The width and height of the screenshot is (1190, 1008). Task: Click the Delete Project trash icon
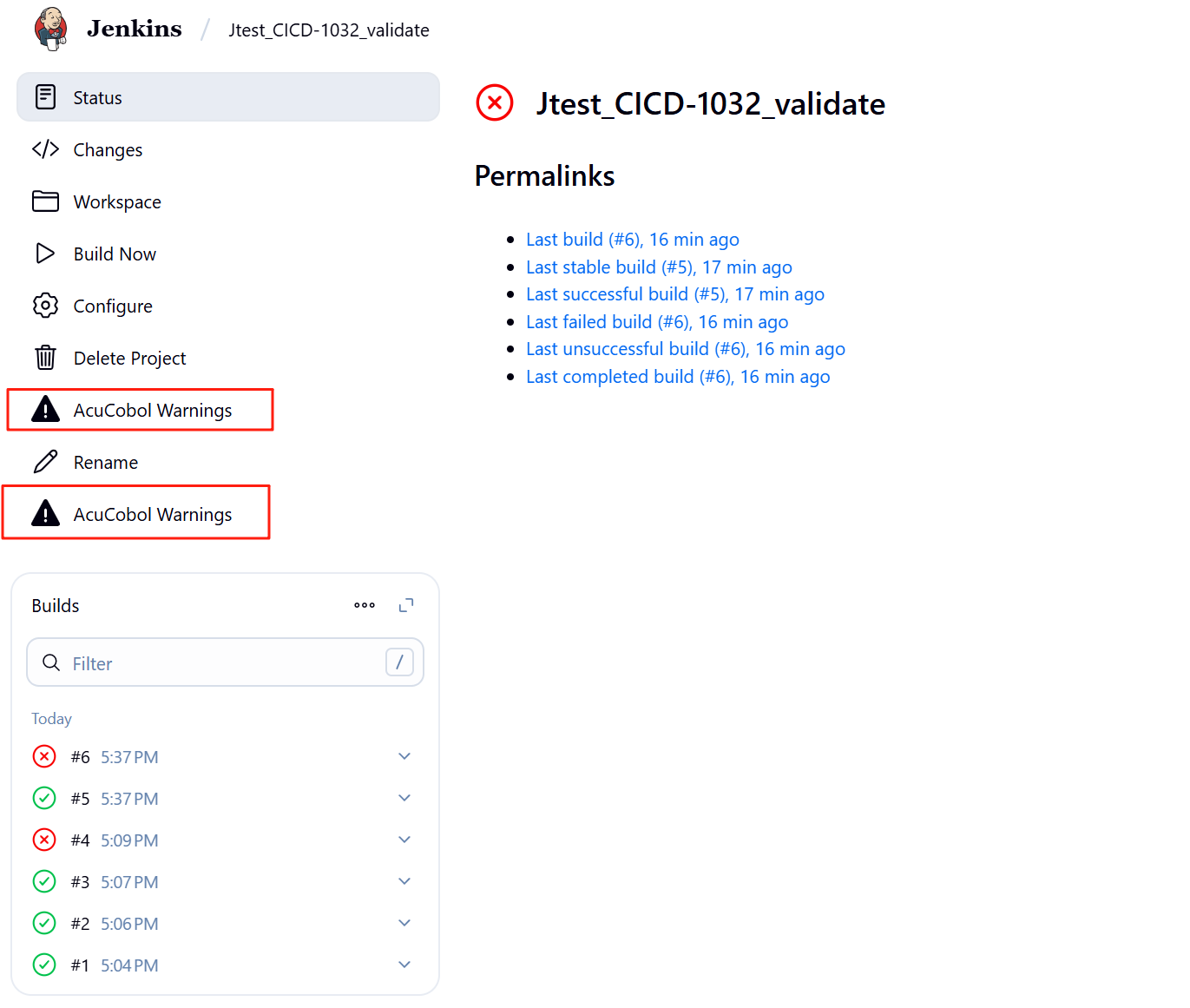pos(45,358)
